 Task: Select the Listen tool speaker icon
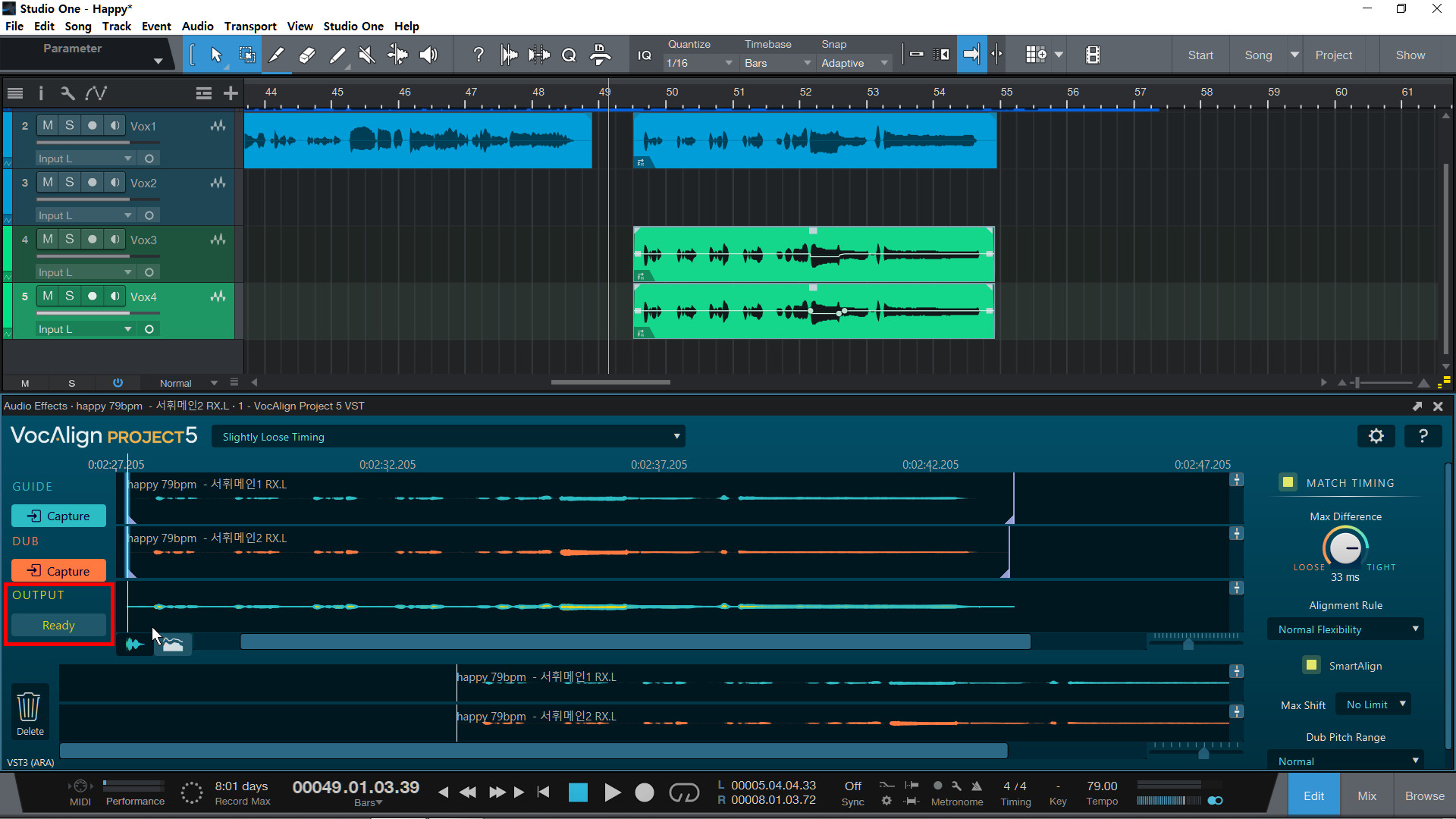tap(428, 55)
